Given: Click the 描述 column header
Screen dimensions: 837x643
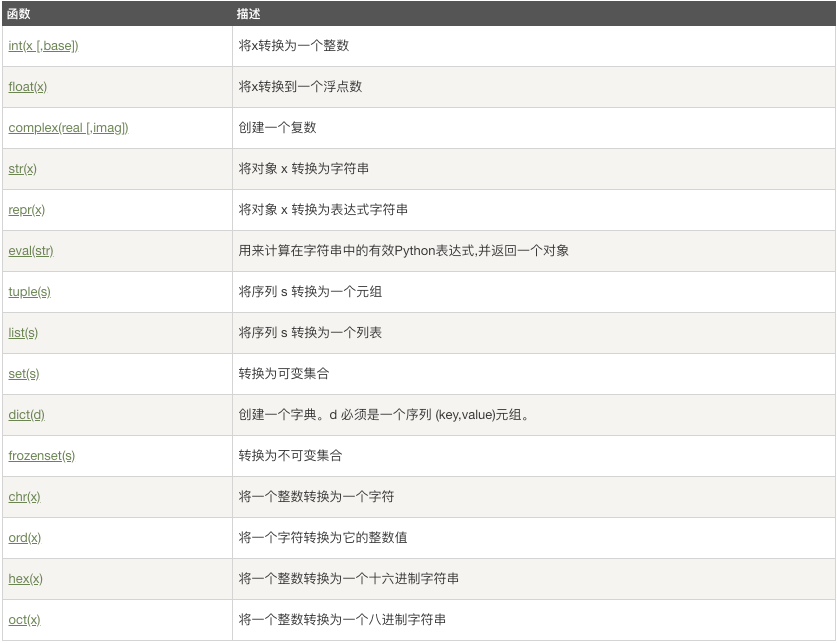Looking at the screenshot, I should pyautogui.click(x=249, y=14).
